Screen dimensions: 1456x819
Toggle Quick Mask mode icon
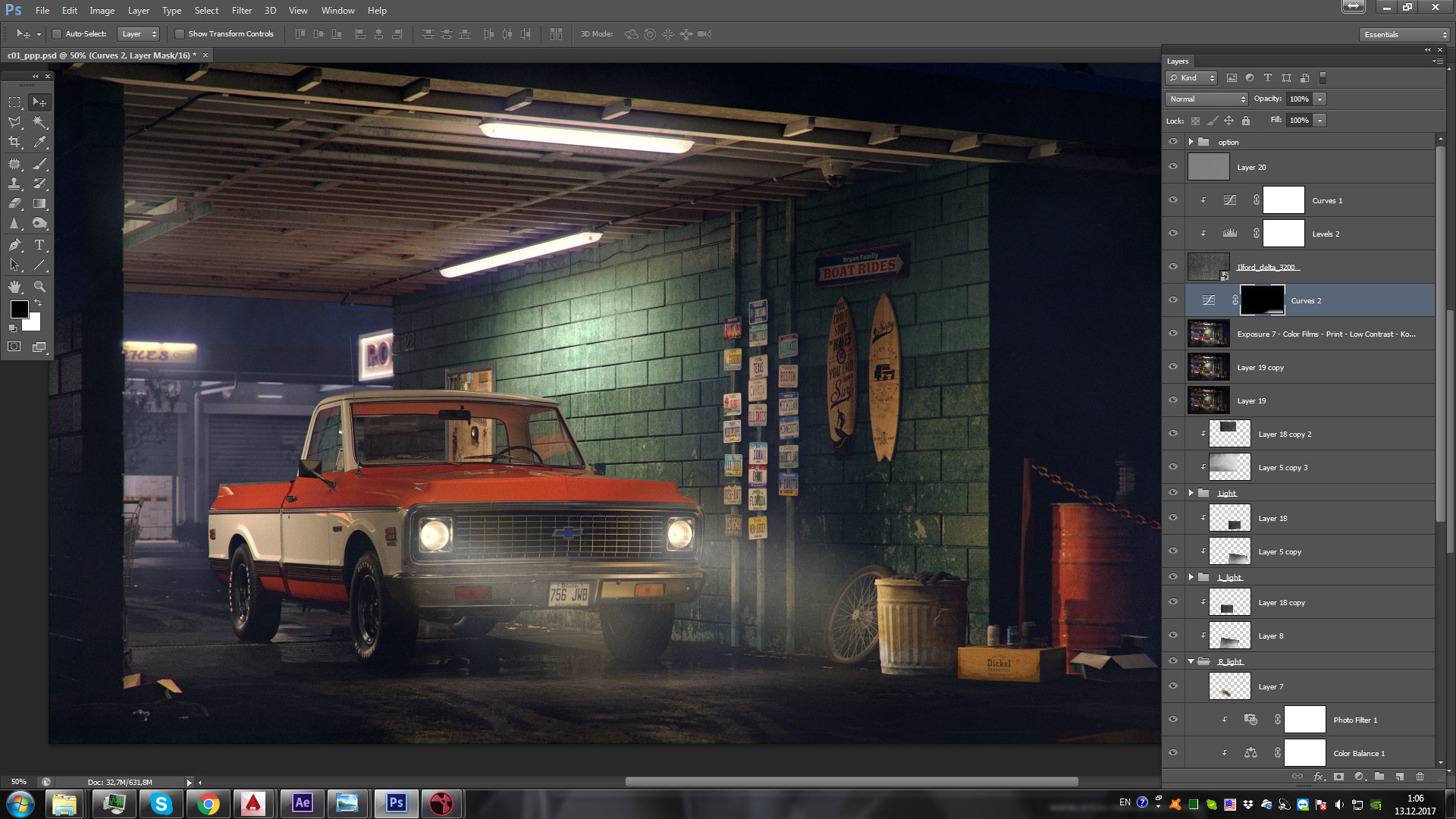click(x=14, y=347)
